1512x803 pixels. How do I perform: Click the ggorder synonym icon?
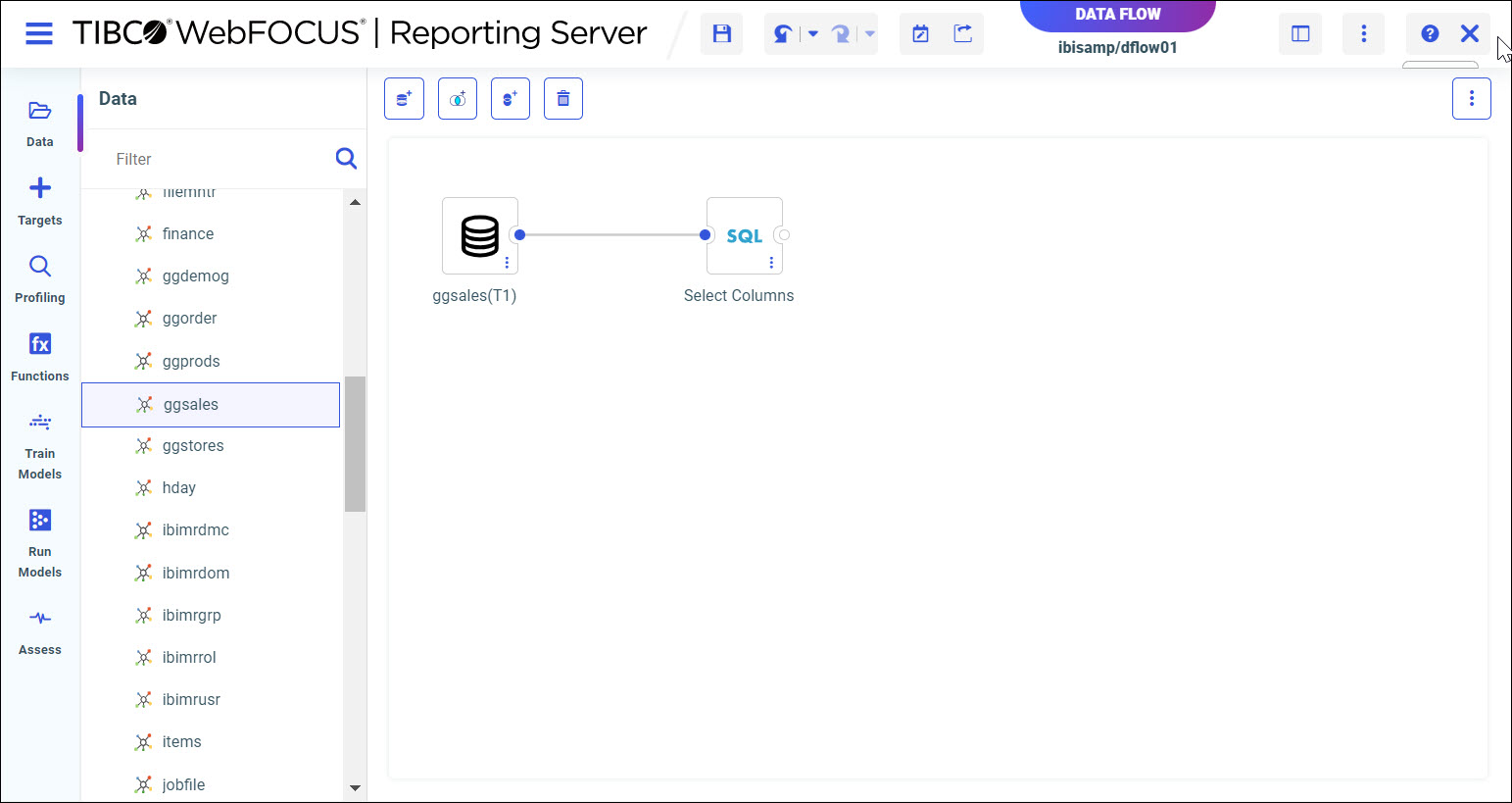143,319
